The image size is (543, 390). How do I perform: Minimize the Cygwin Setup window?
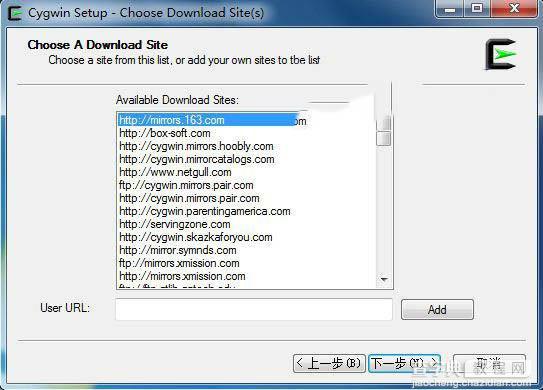click(449, 9)
